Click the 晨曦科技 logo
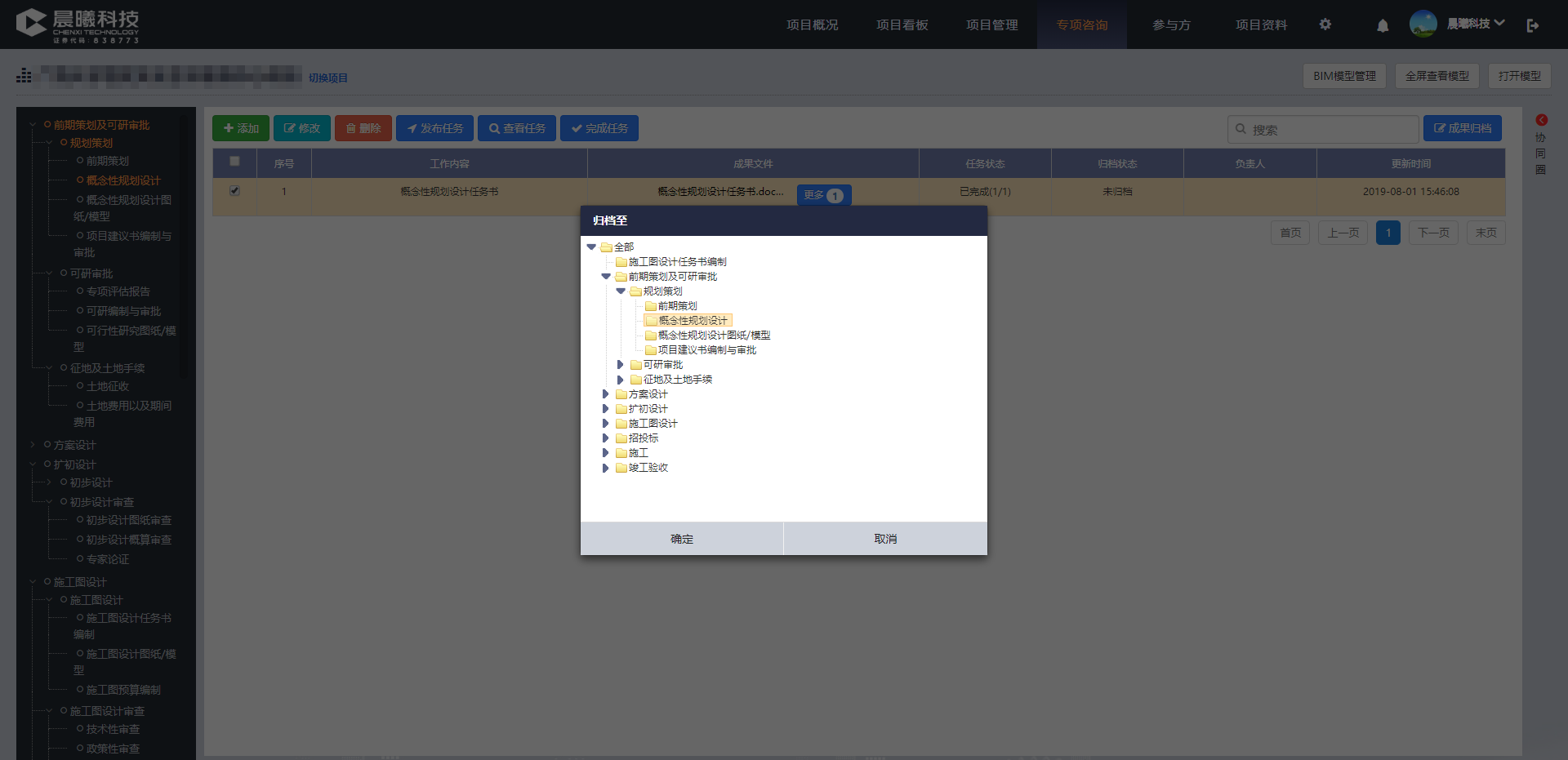The image size is (1568, 760). point(78,24)
